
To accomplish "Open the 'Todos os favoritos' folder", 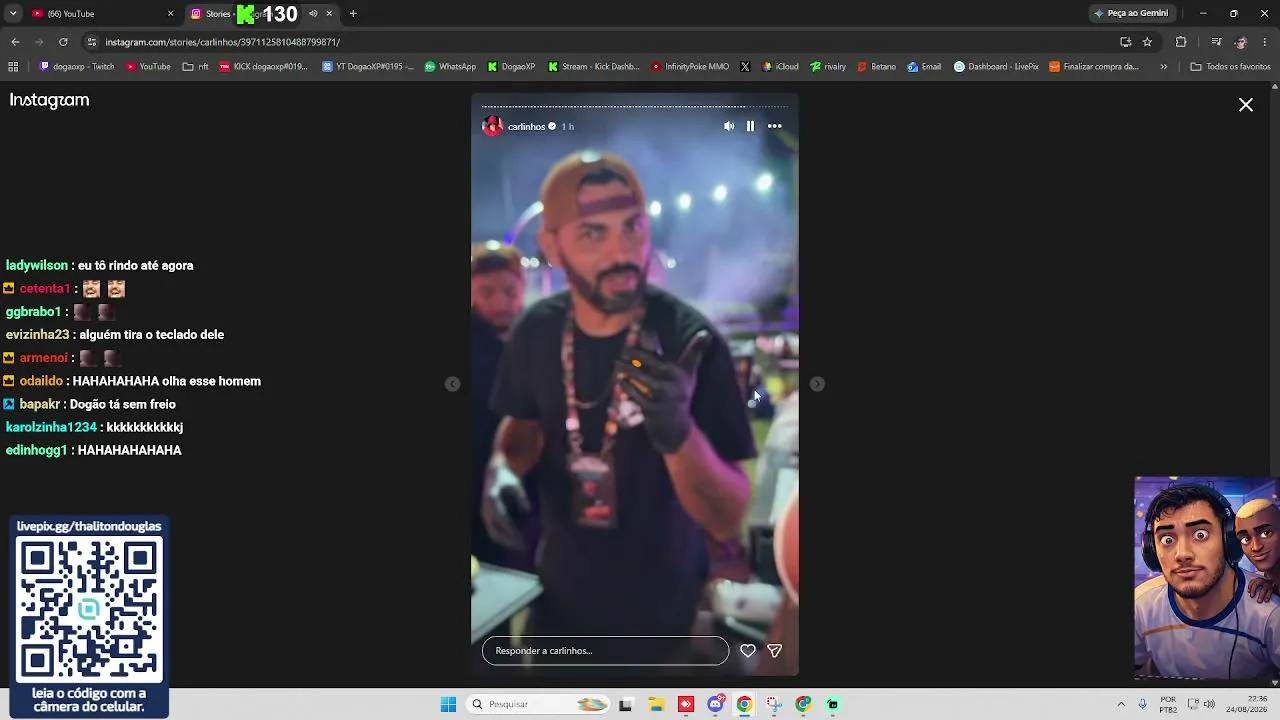I will pos(1230,67).
